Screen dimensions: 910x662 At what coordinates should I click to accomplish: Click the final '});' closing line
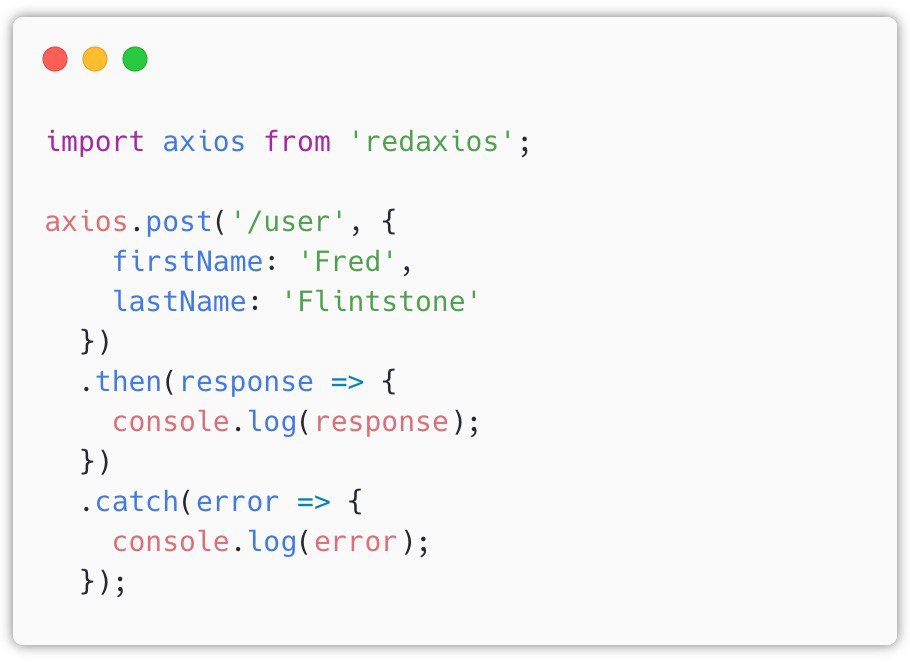click(x=103, y=582)
